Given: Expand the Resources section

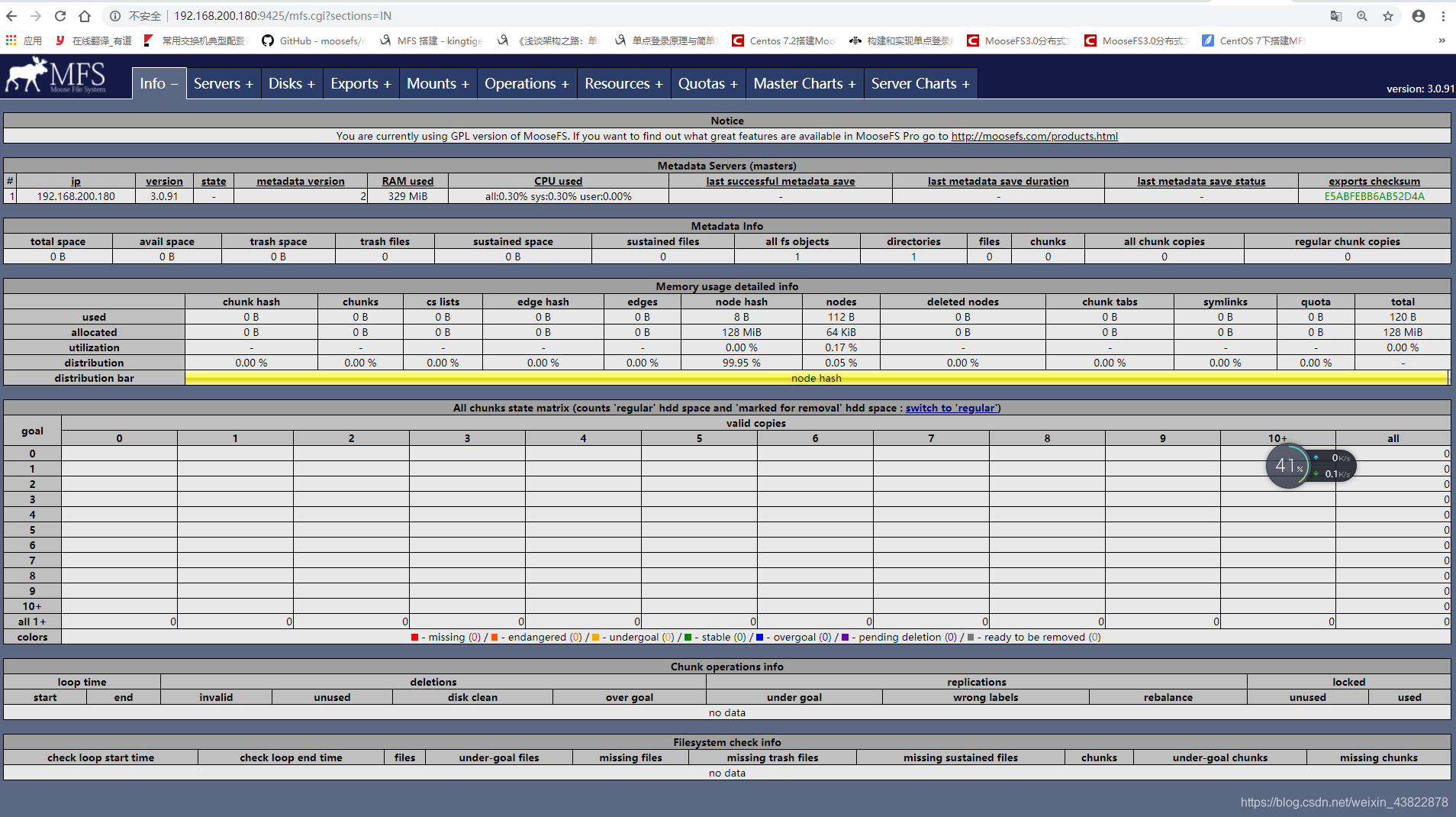Looking at the screenshot, I should tap(623, 83).
